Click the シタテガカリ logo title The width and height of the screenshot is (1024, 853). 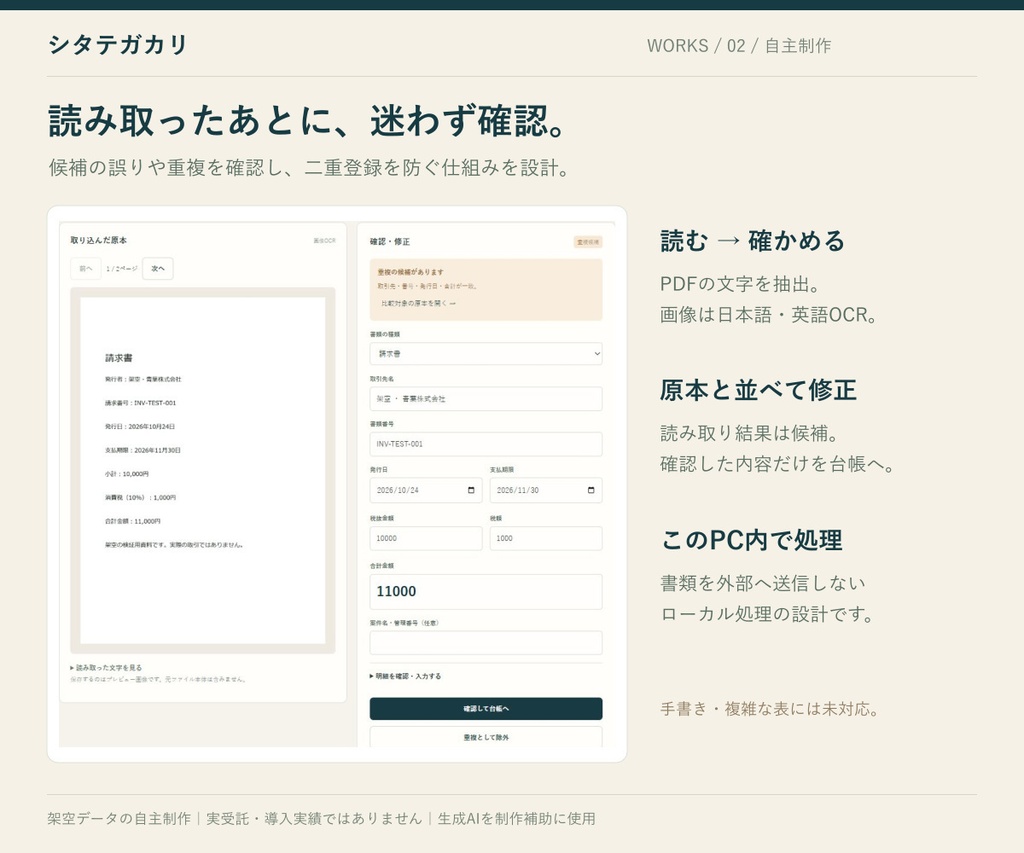point(118,44)
